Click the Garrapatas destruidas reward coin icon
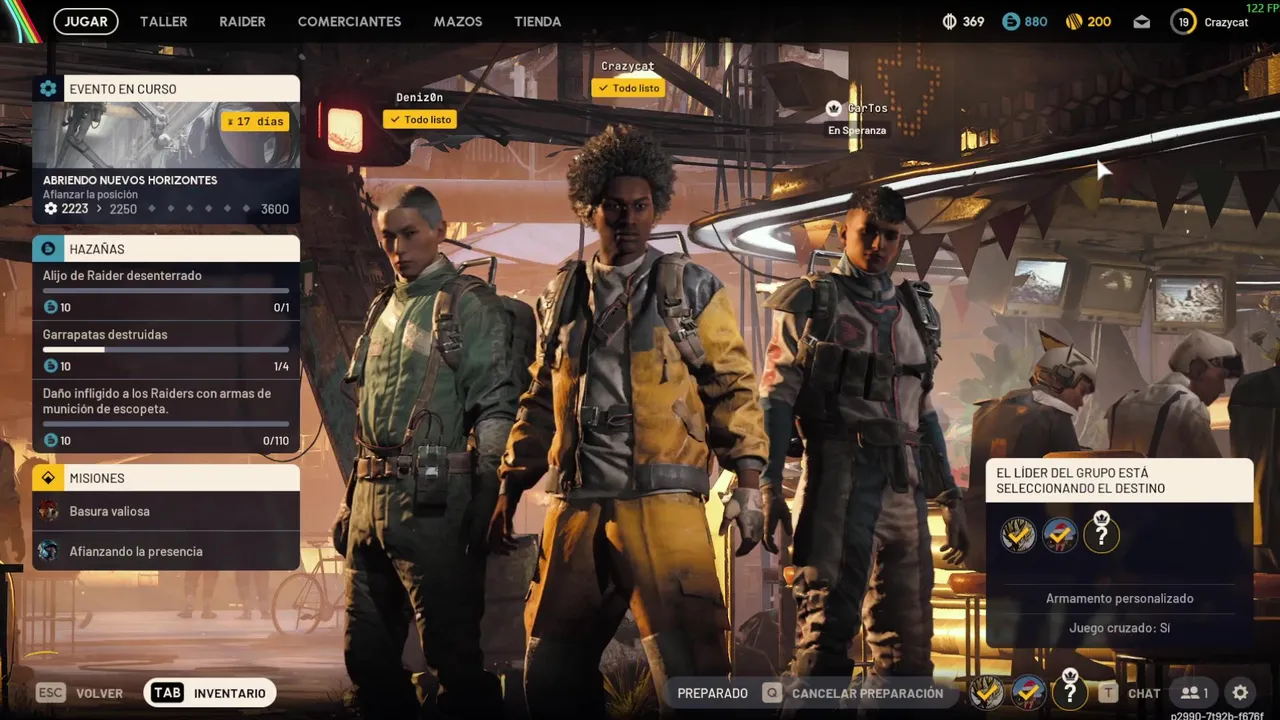The height and width of the screenshot is (720, 1280). [x=51, y=366]
